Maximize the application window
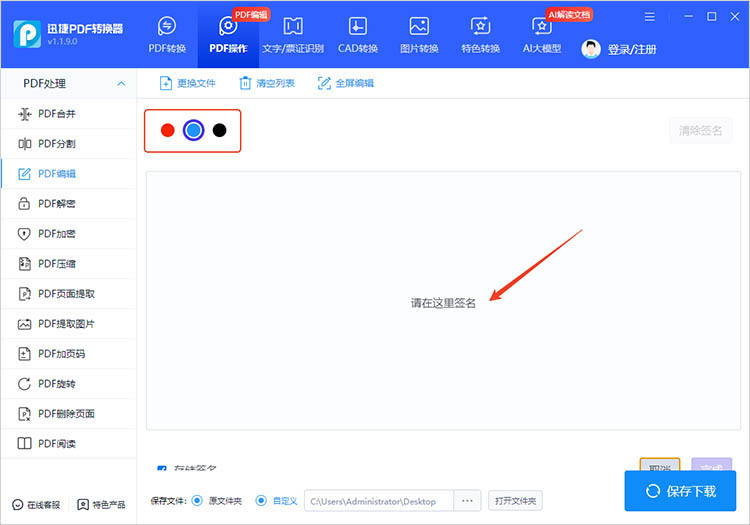Image resolution: width=750 pixels, height=525 pixels. tap(712, 17)
